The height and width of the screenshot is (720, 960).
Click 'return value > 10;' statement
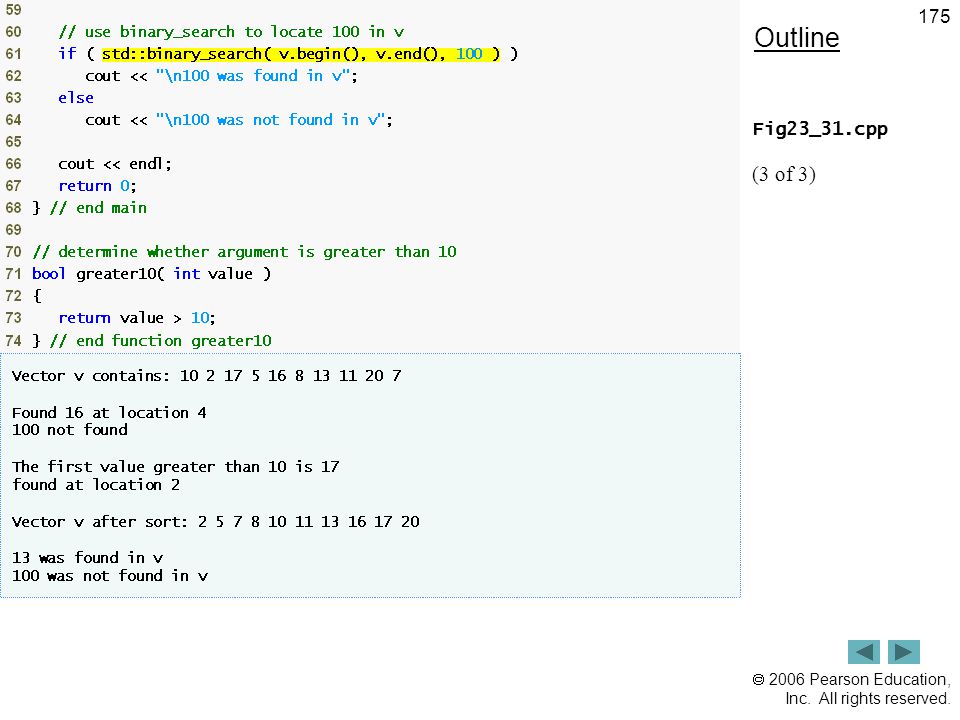(x=137, y=318)
